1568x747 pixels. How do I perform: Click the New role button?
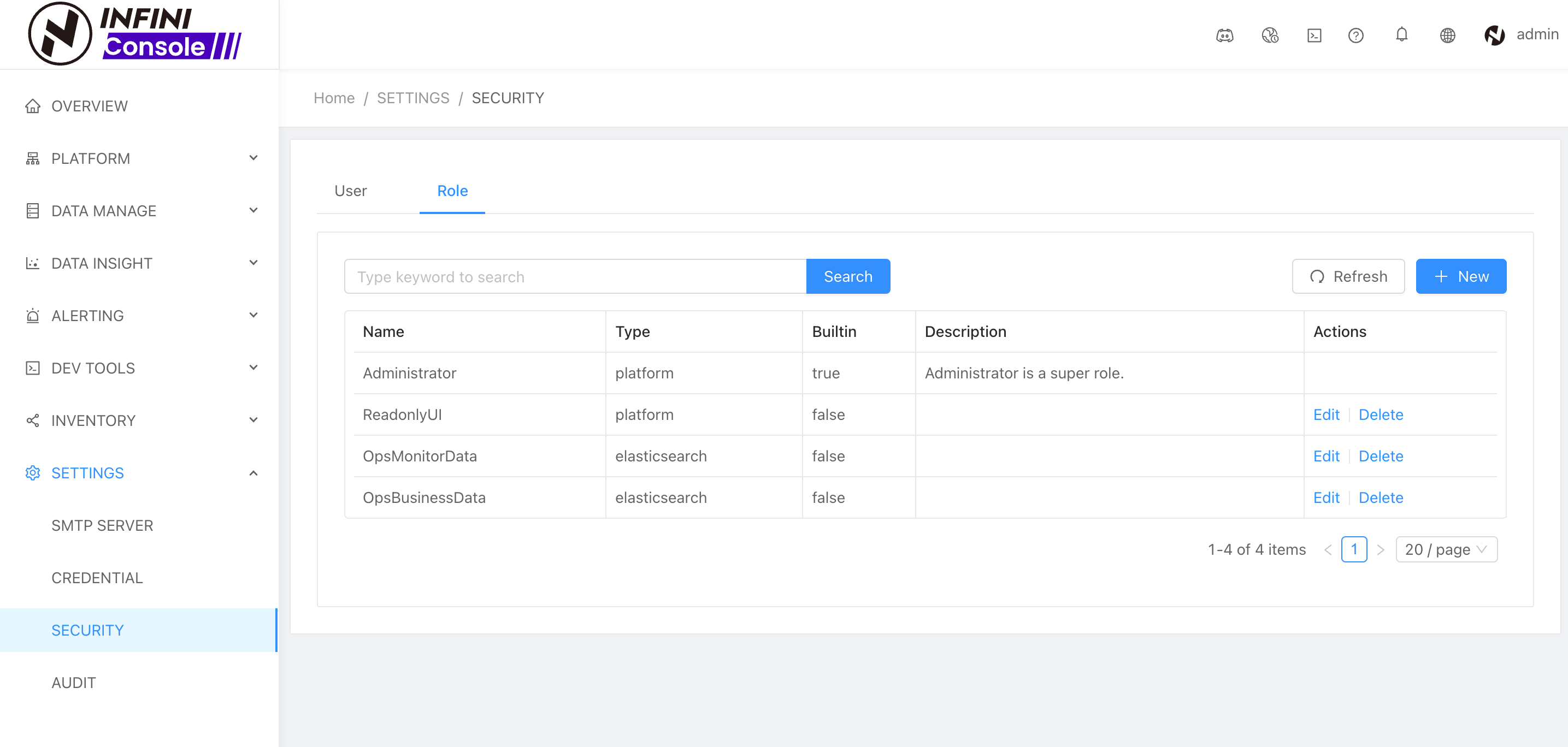click(1460, 277)
